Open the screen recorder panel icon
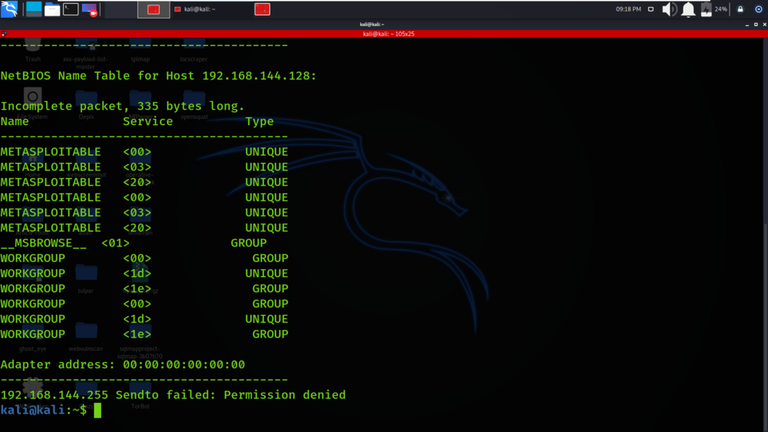768x432 pixels. coord(90,9)
